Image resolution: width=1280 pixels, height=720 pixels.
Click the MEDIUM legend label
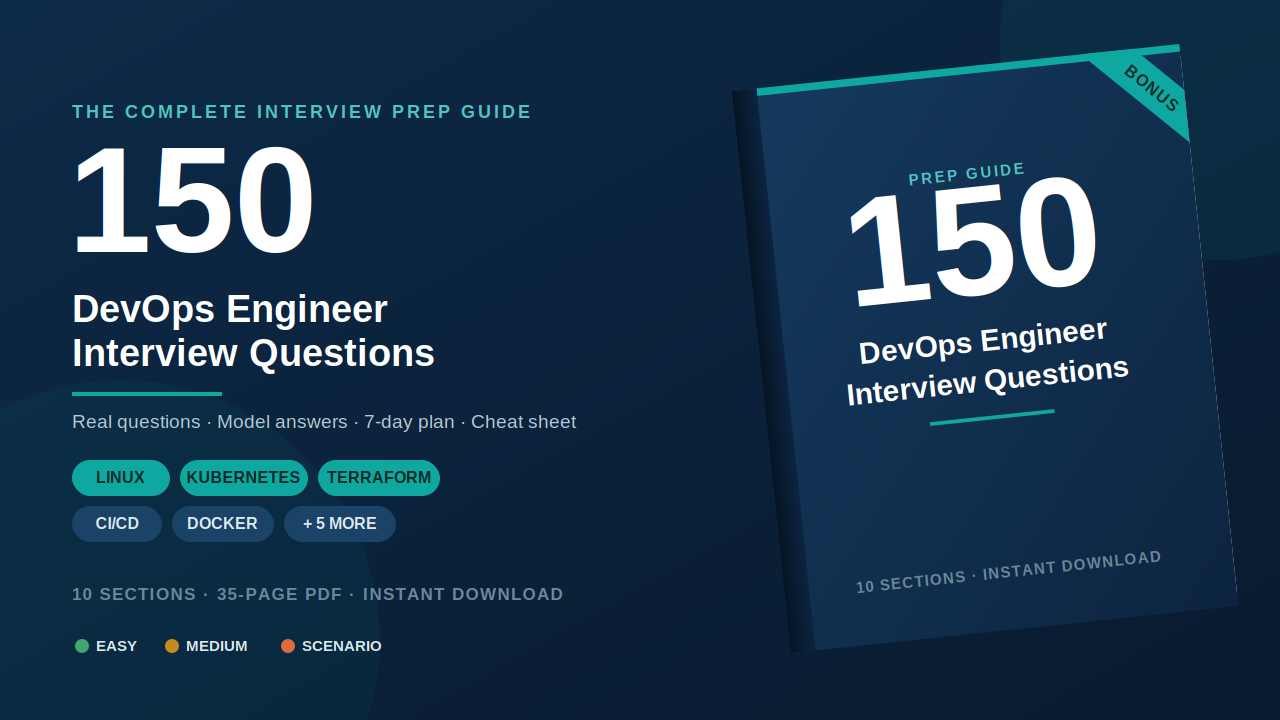[217, 646]
